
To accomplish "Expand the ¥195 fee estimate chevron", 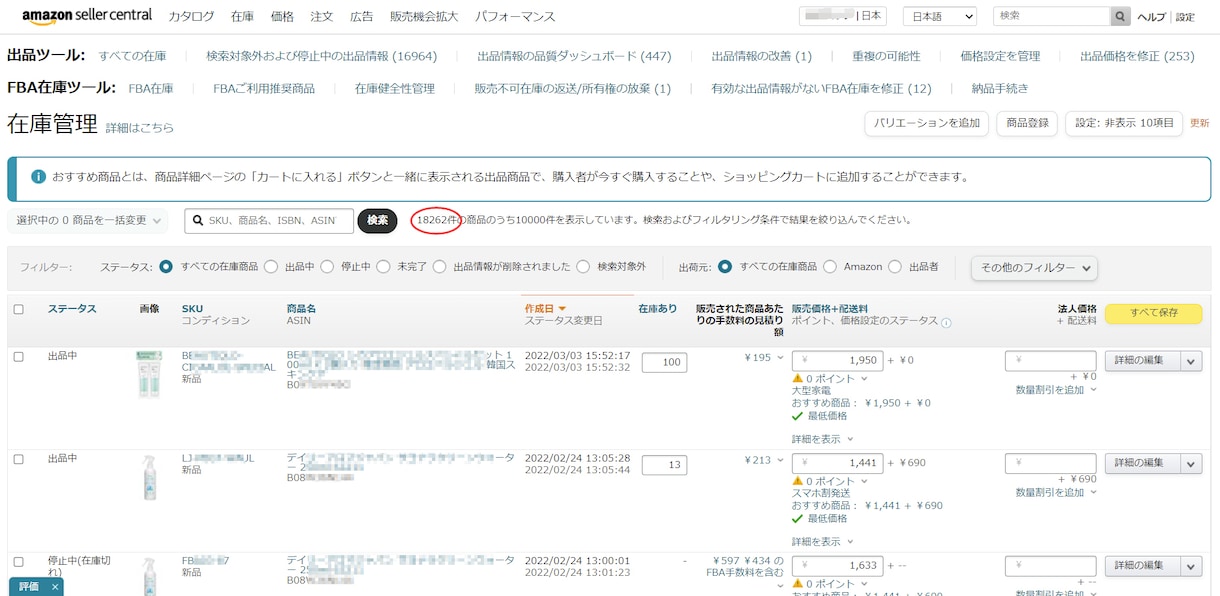I will [780, 358].
